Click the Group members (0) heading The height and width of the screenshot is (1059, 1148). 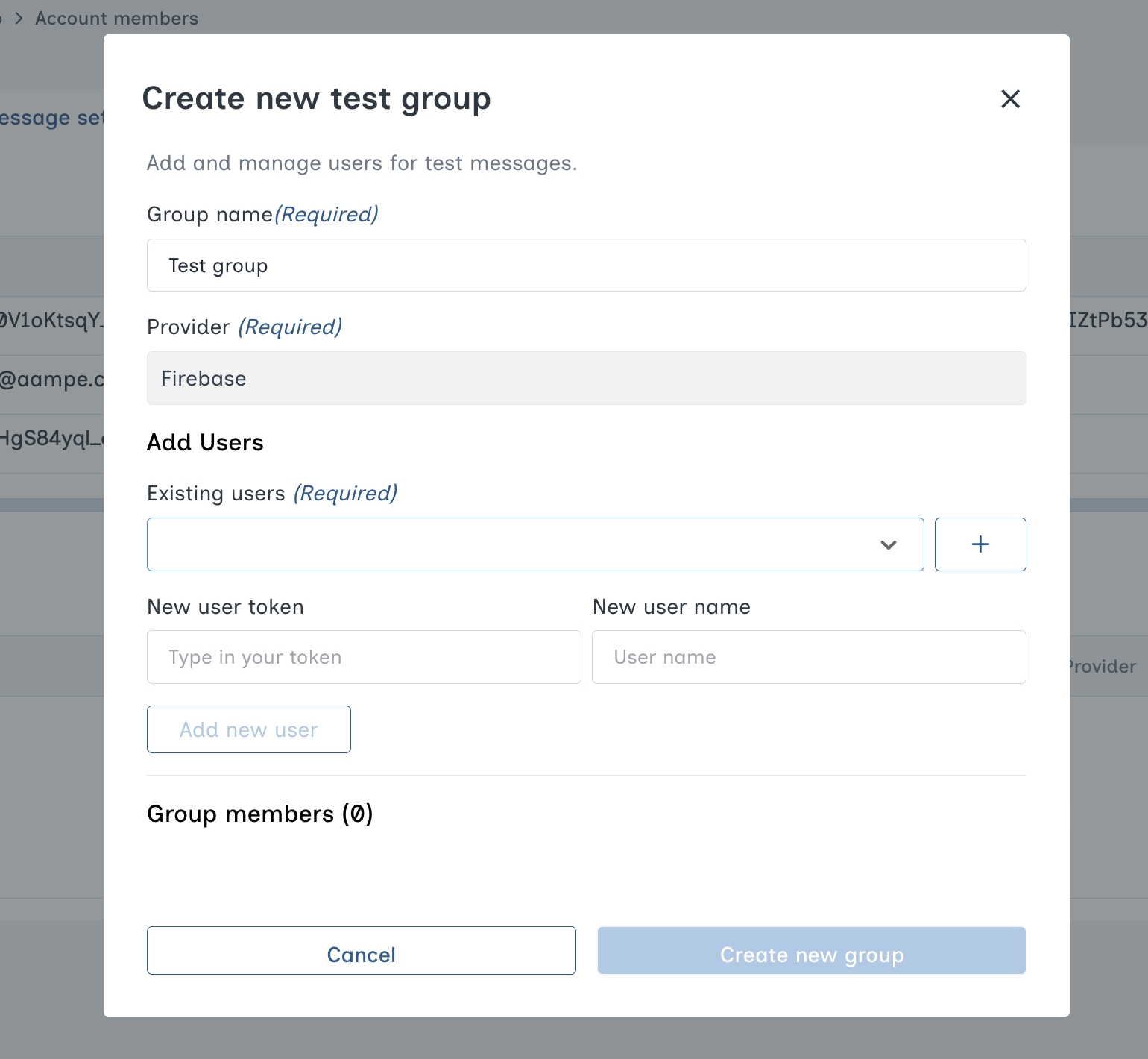[259, 814]
